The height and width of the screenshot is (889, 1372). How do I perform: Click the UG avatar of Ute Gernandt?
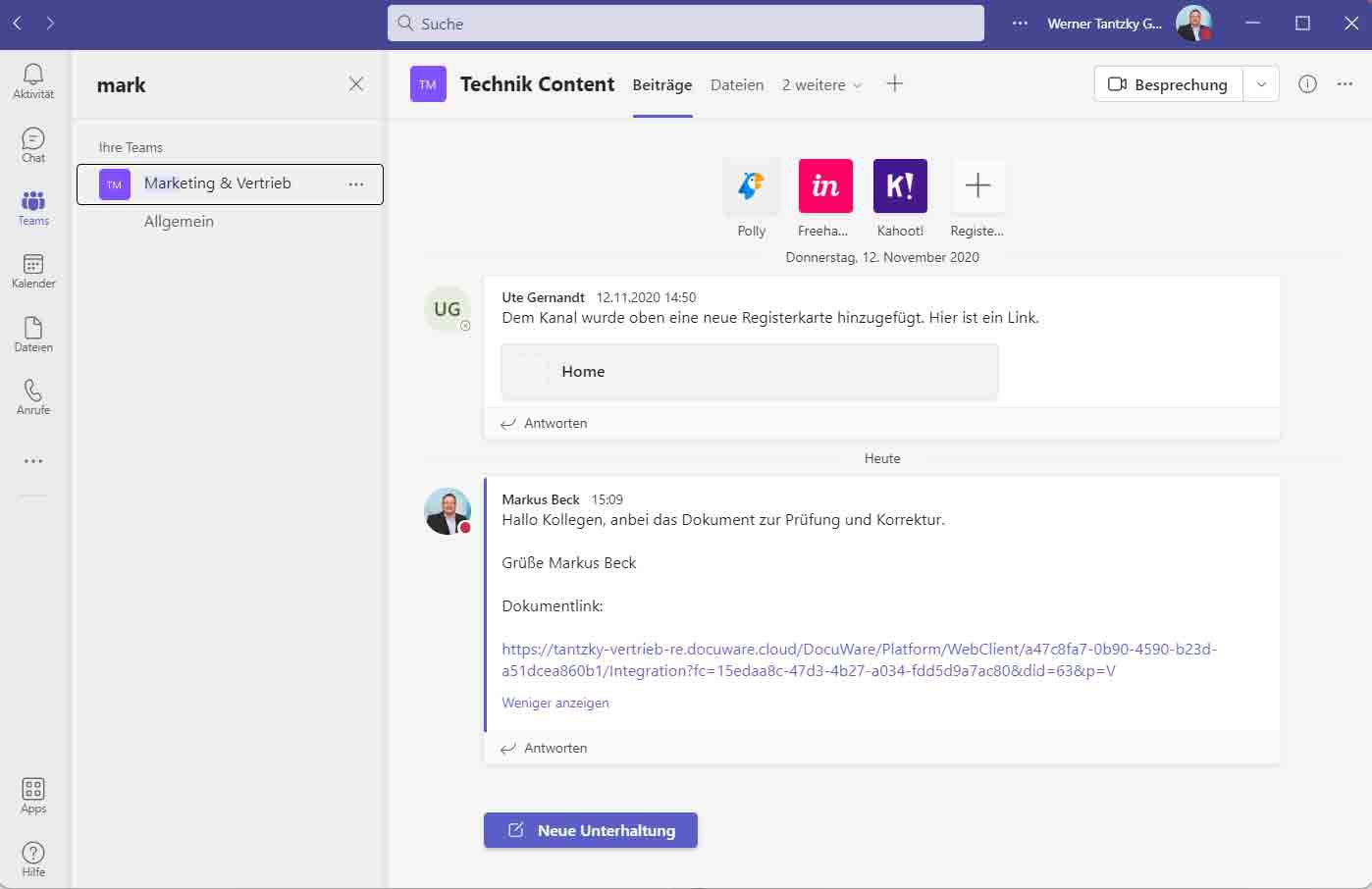click(448, 309)
